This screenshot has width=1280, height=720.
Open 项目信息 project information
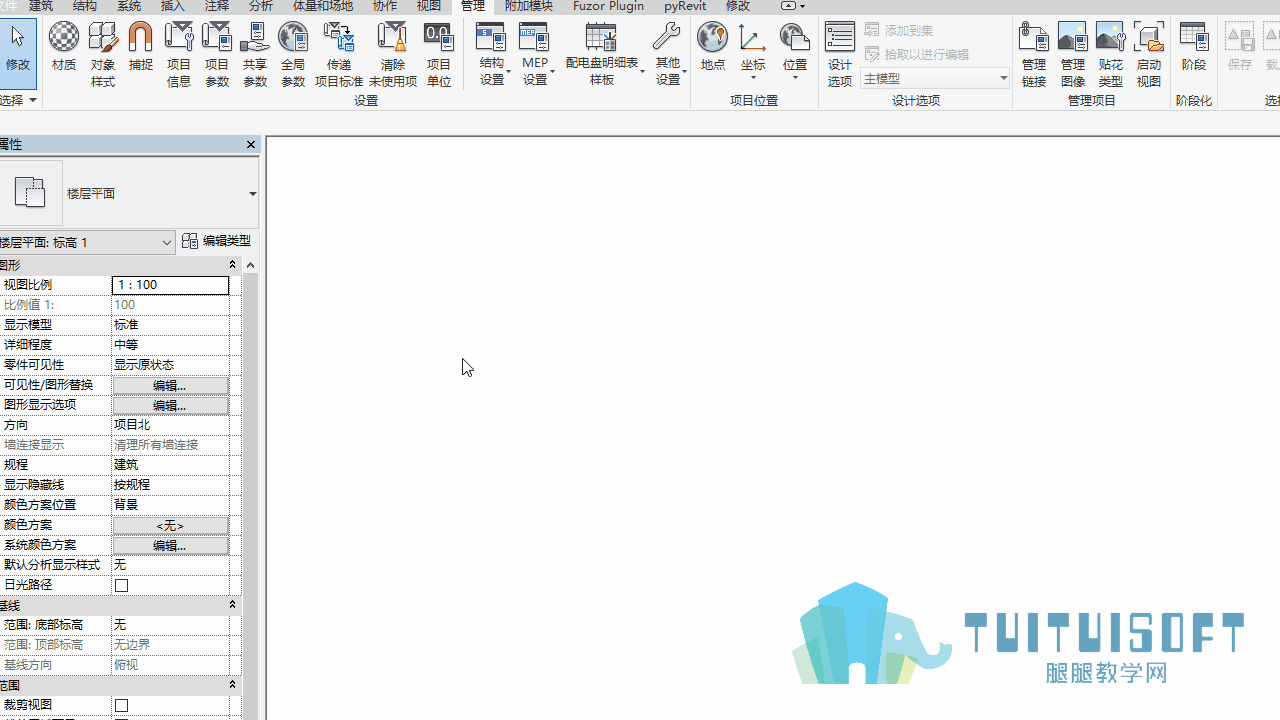(x=179, y=54)
